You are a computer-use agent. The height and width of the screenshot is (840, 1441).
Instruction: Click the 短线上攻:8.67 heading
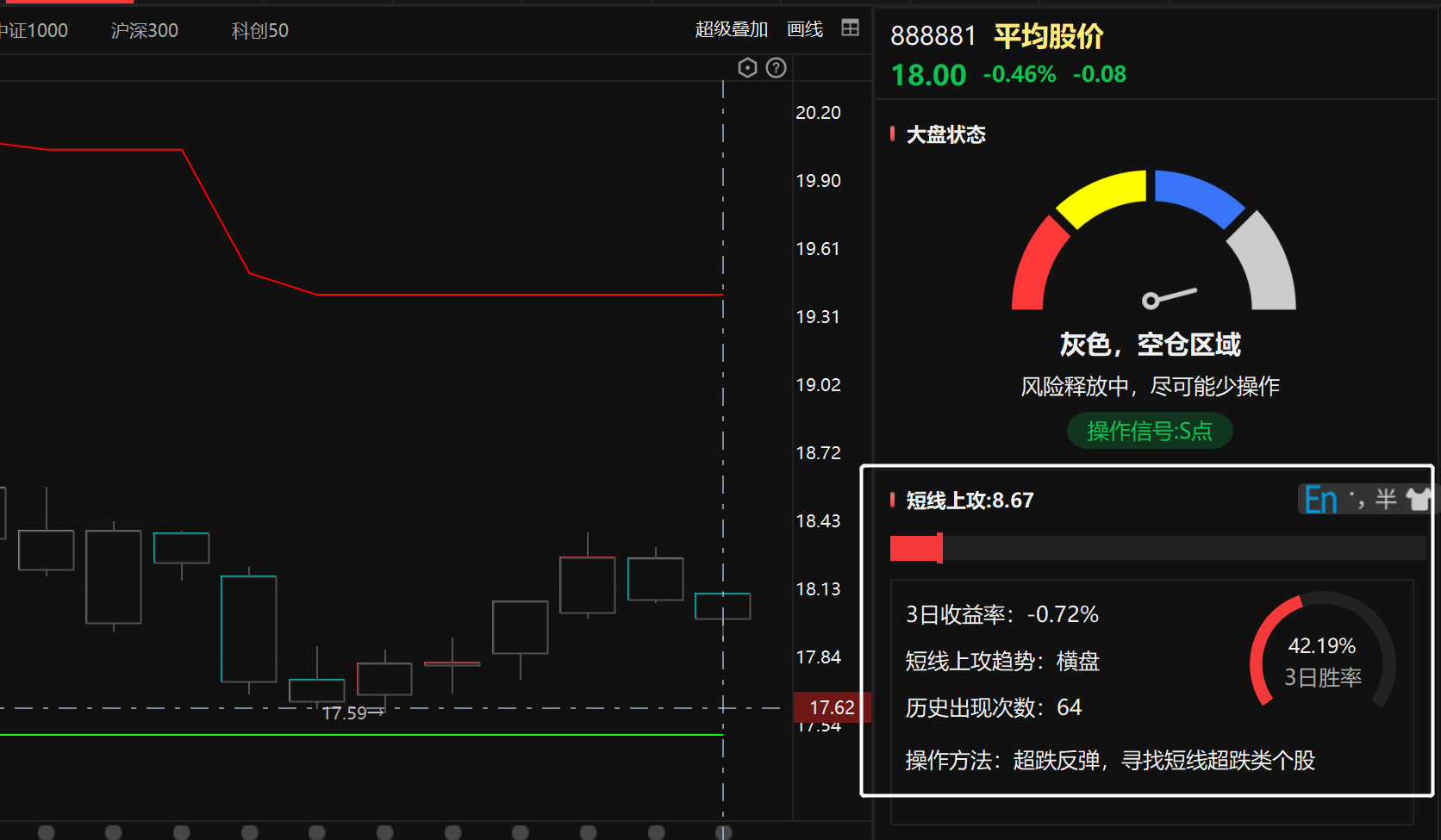click(970, 501)
